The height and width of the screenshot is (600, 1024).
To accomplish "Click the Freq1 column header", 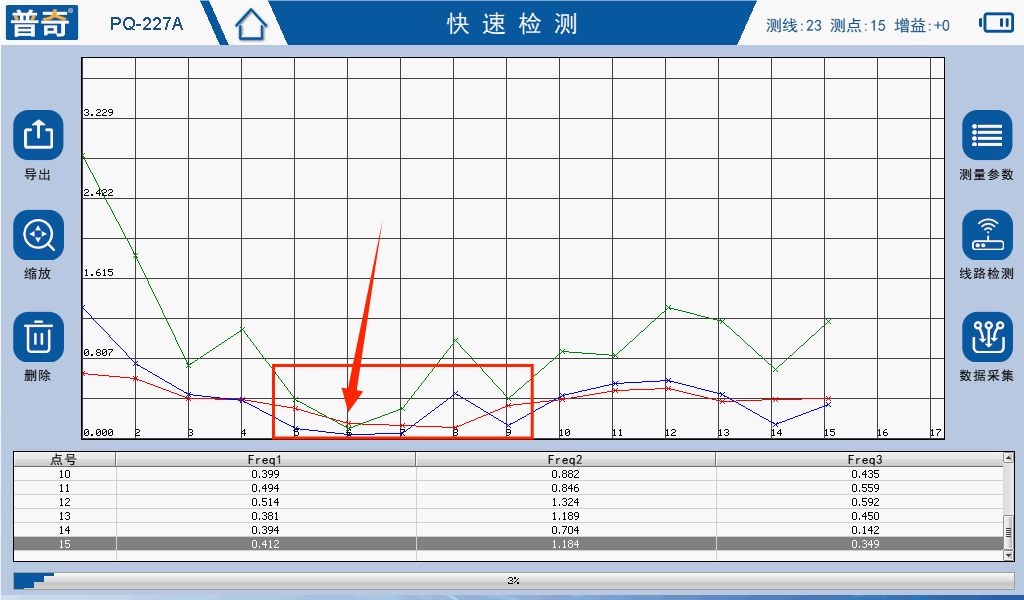I will pyautogui.click(x=265, y=459).
